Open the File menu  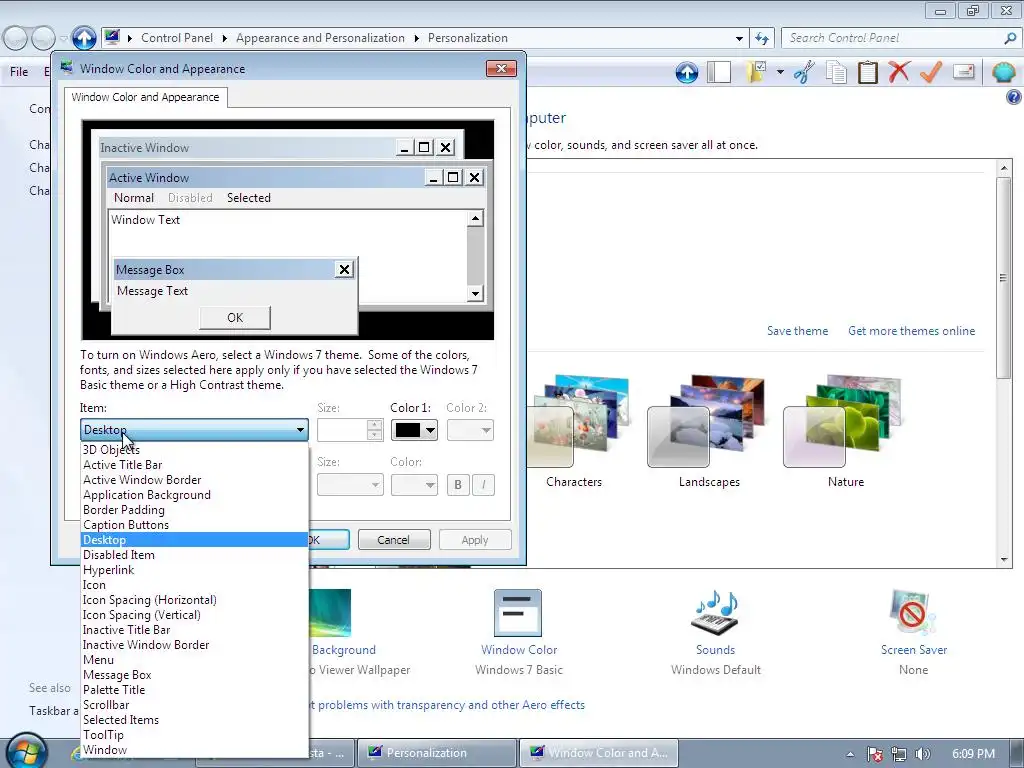click(x=19, y=72)
